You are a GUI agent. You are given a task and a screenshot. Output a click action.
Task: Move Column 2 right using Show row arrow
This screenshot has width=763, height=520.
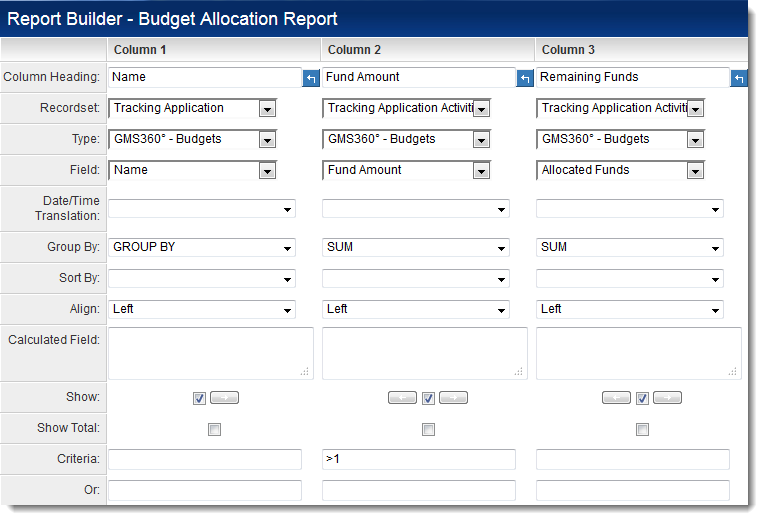pos(453,398)
